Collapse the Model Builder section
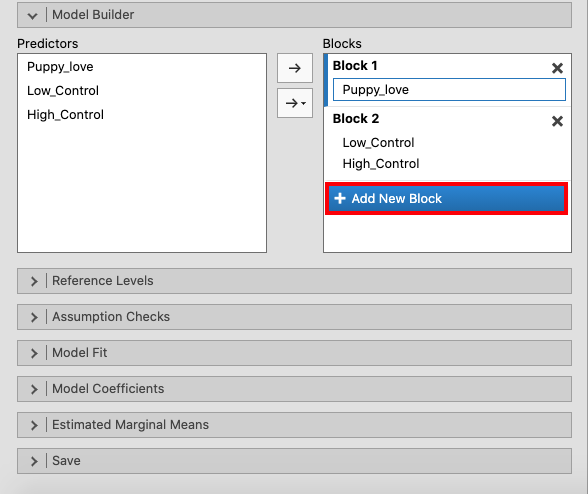This screenshot has width=588, height=494. coord(294,15)
